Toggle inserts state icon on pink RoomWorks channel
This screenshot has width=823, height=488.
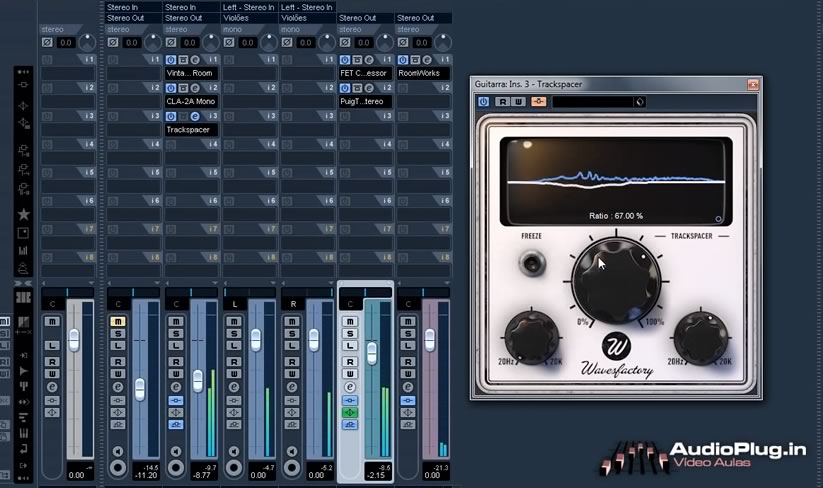tap(408, 400)
